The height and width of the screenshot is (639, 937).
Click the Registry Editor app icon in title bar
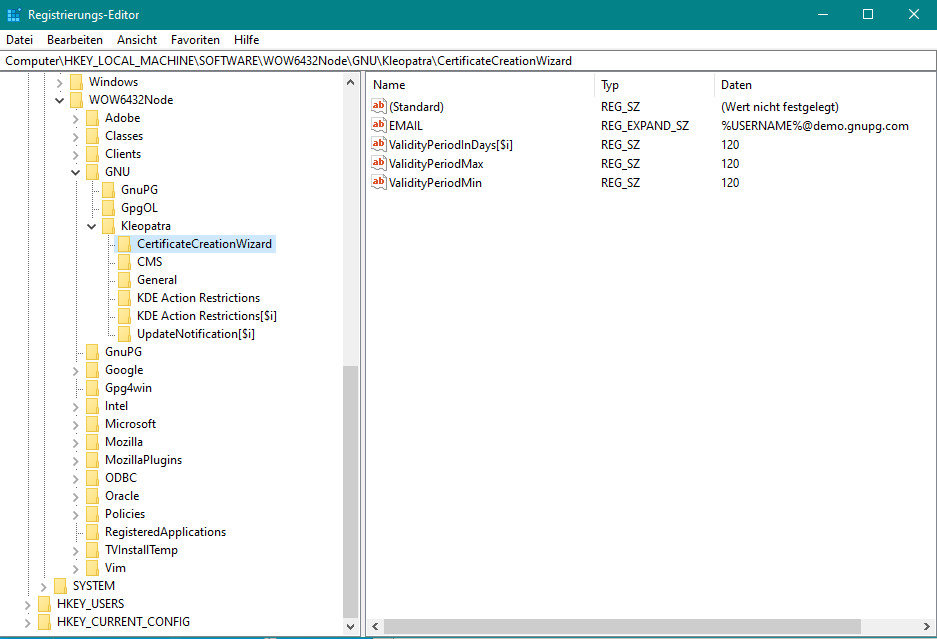pos(14,15)
